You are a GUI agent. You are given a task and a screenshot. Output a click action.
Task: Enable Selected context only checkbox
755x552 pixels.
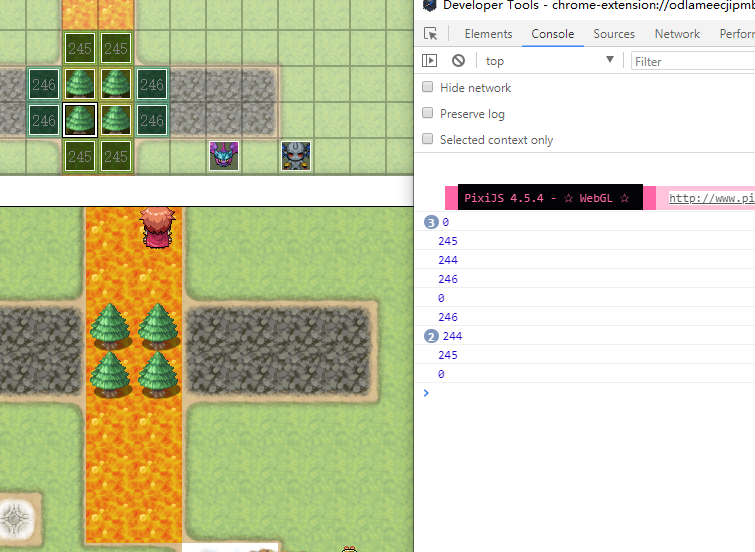pyautogui.click(x=427, y=139)
